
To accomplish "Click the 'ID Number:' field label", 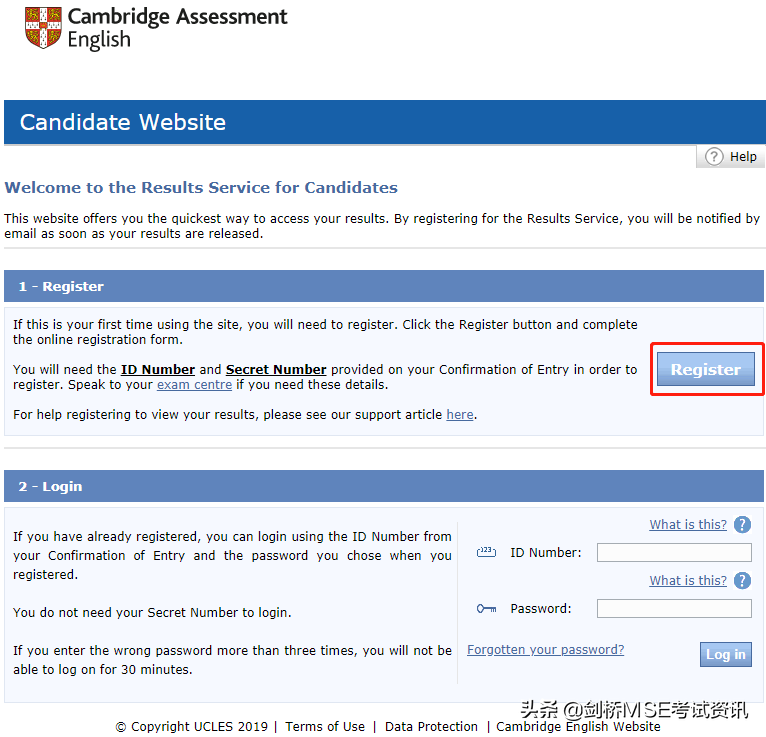I will (546, 552).
